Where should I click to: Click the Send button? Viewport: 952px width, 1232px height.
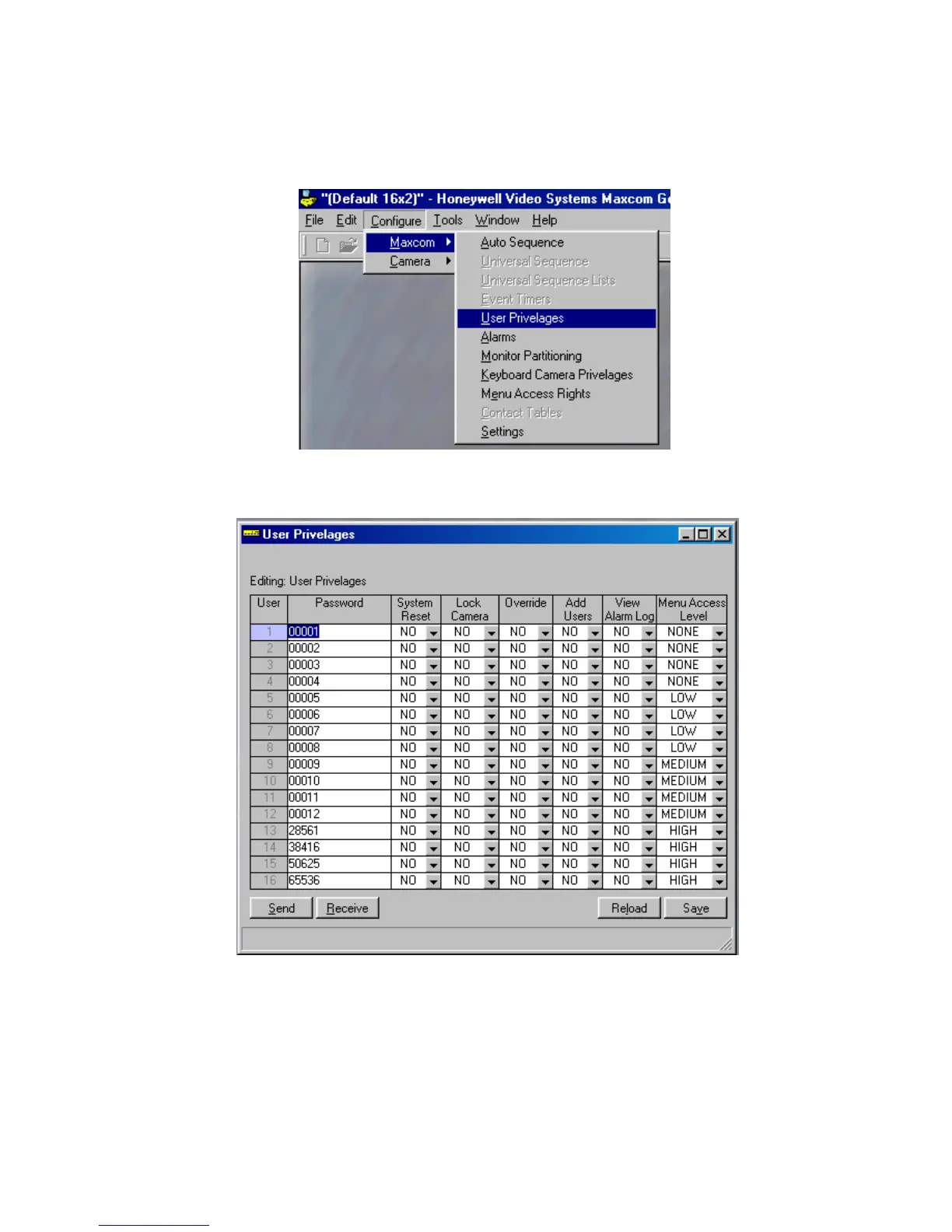(x=282, y=908)
